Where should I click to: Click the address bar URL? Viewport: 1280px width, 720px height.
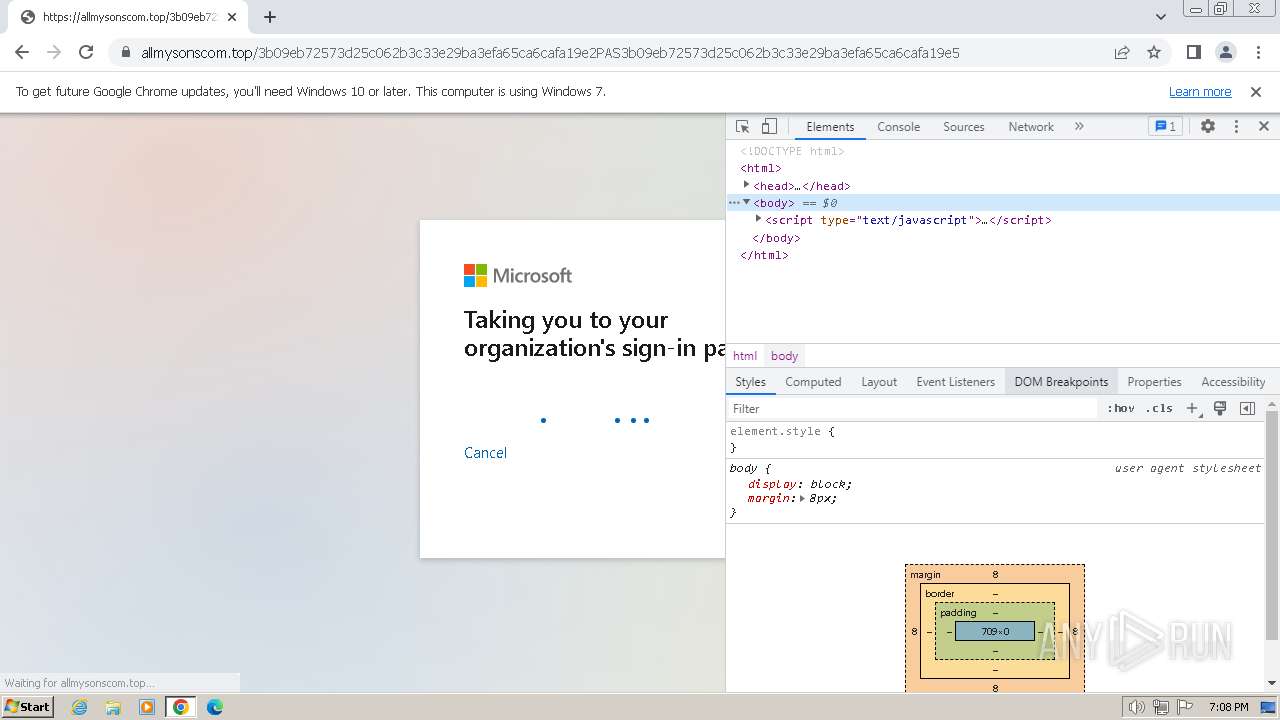550,52
